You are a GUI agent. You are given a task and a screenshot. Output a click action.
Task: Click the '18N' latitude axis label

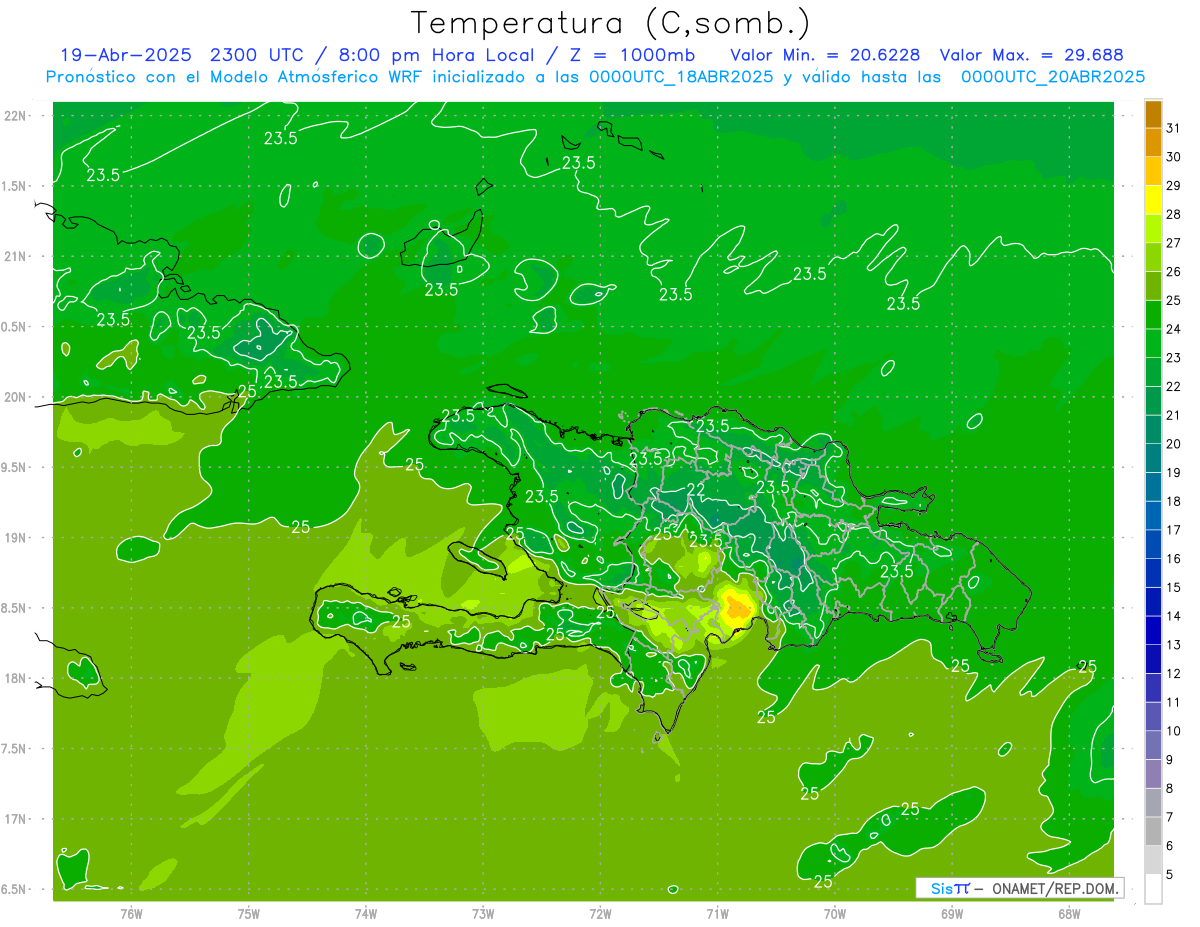tap(15, 678)
